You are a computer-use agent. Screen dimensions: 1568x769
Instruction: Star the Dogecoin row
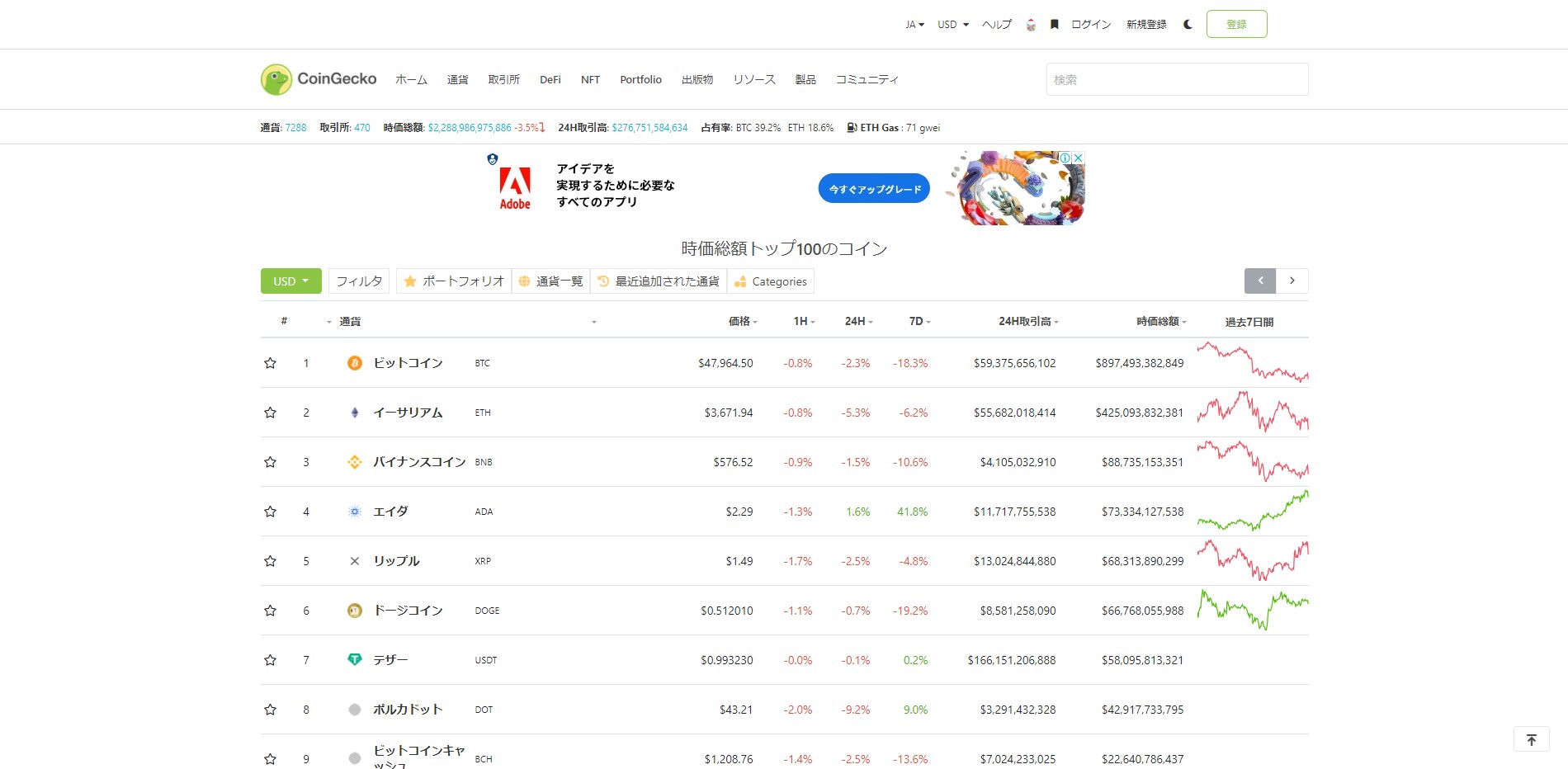[270, 611]
